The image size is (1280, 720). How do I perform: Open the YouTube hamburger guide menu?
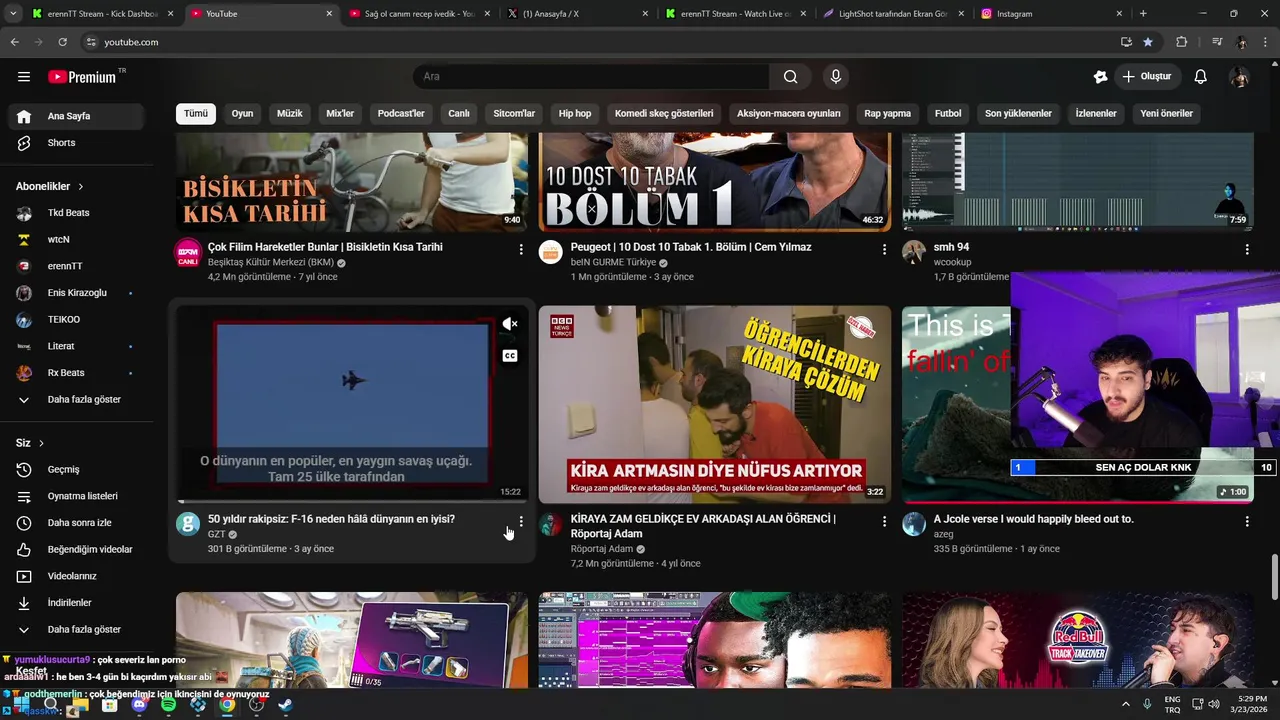click(x=24, y=77)
